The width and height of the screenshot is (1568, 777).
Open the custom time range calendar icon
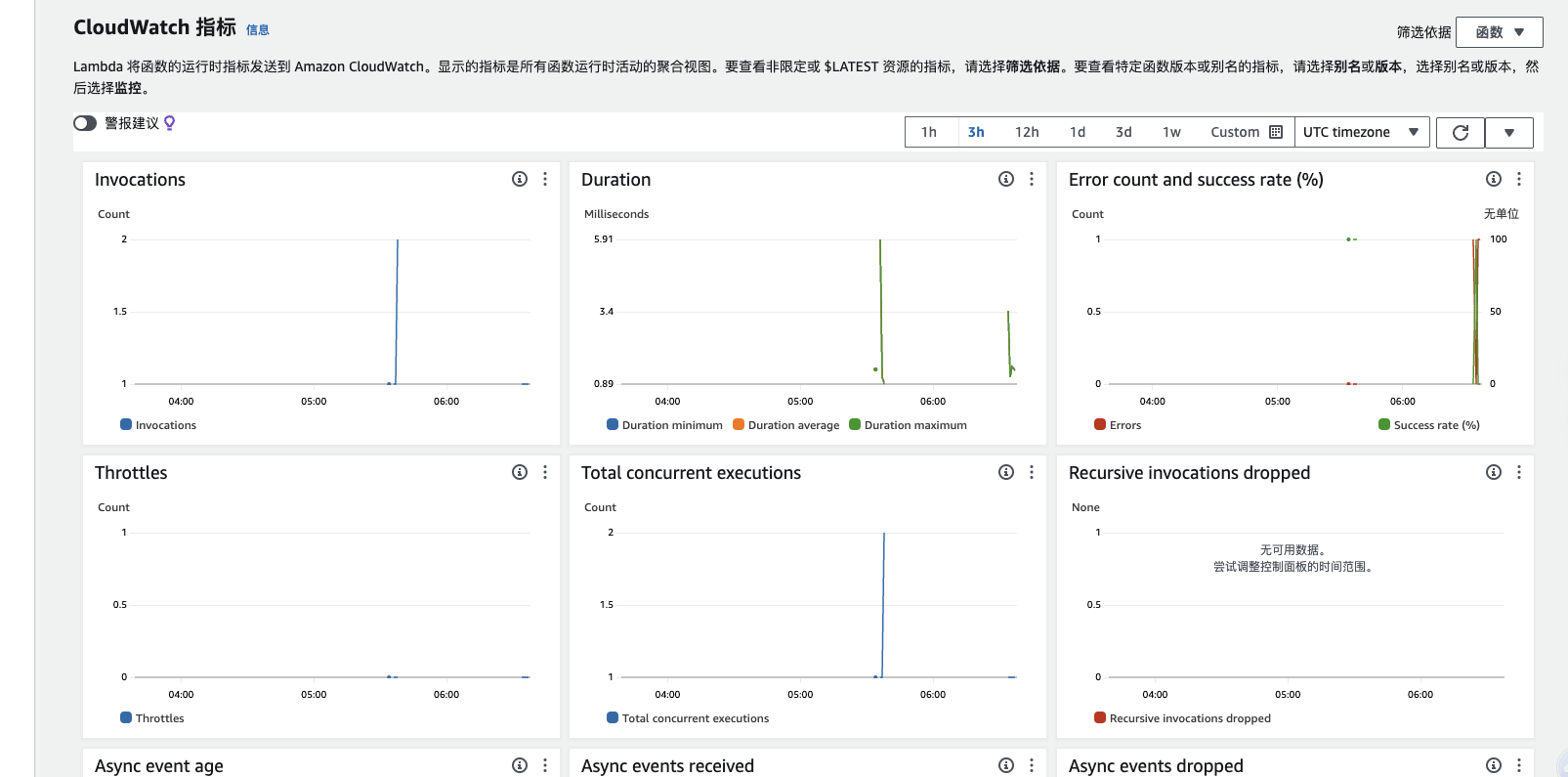[1276, 132]
